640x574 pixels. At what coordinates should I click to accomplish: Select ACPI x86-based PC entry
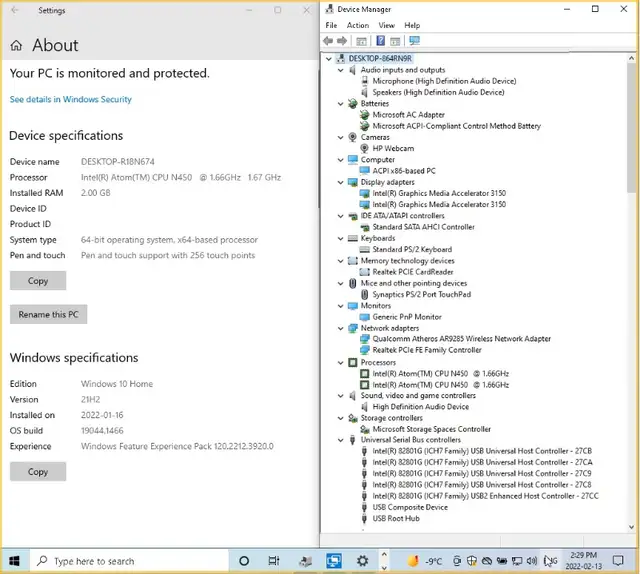pyautogui.click(x=404, y=171)
